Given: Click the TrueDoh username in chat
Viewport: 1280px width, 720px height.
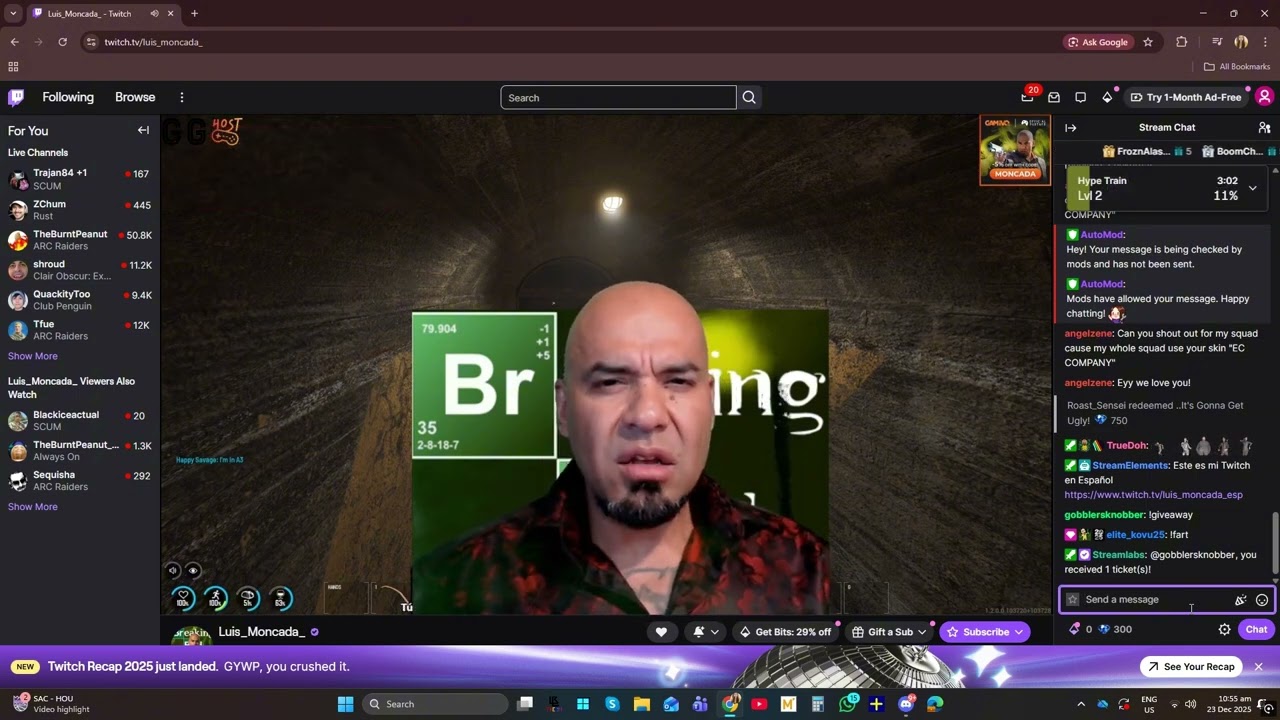Looking at the screenshot, I should 1127,446.
